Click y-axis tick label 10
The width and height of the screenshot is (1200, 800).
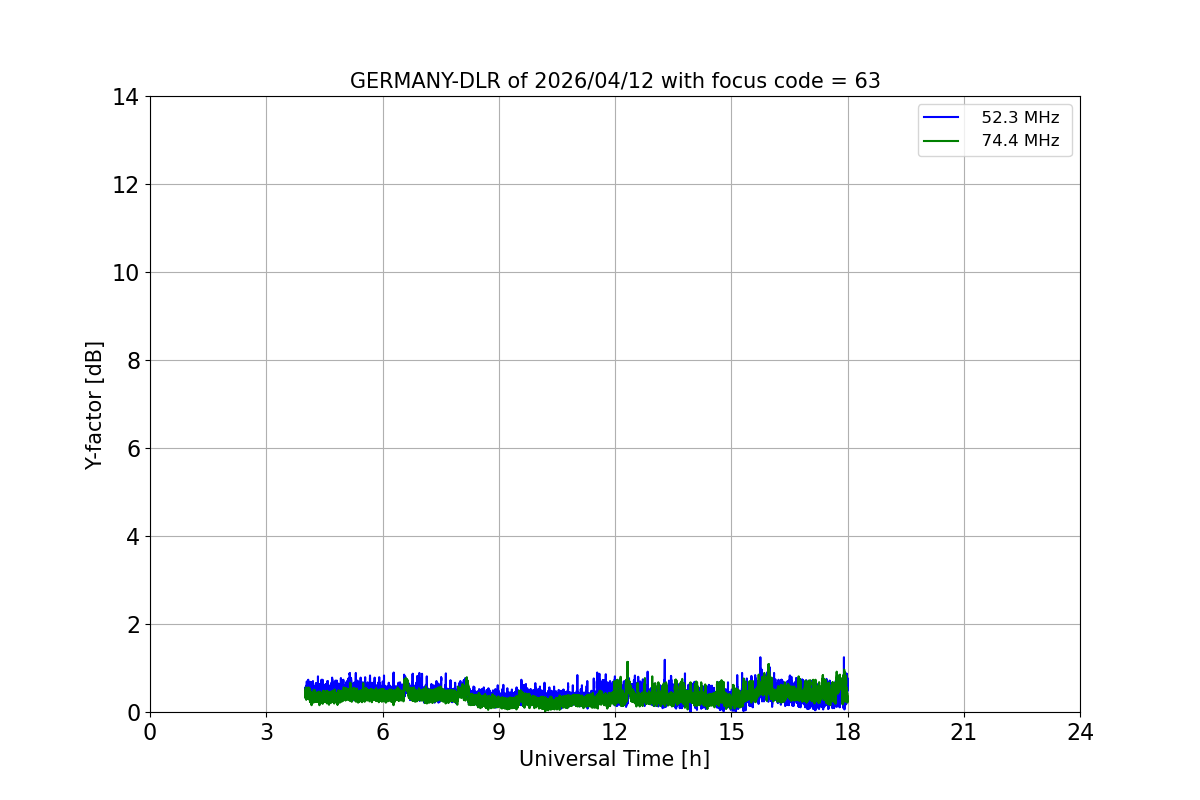[126, 273]
